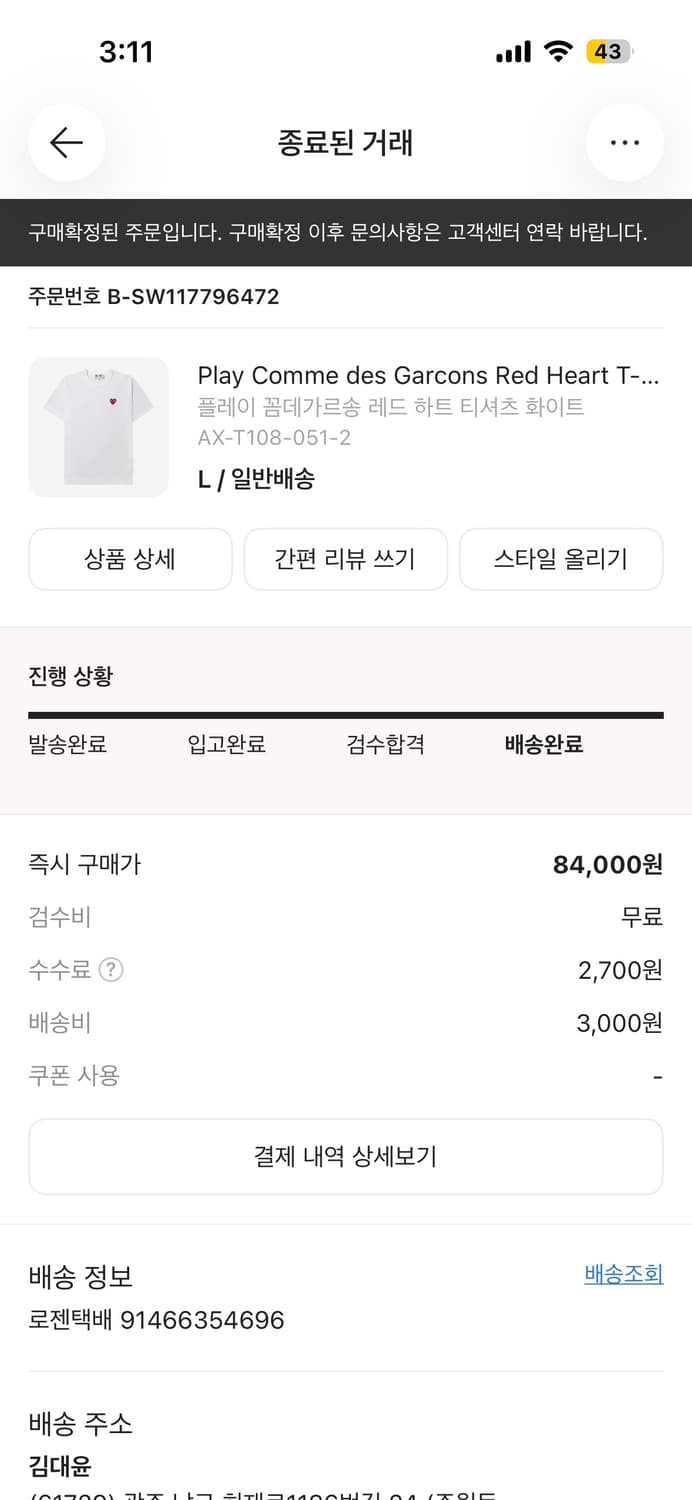Image resolution: width=692 pixels, height=1500 pixels.
Task: Tap the cellular signal bars icon
Action: click(x=512, y=50)
